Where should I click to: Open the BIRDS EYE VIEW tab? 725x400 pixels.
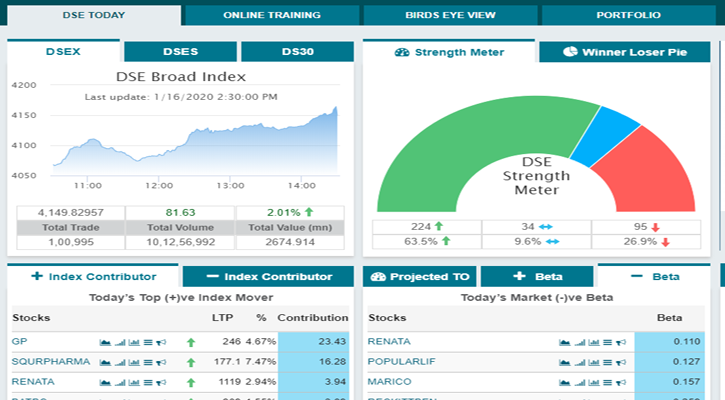449,16
